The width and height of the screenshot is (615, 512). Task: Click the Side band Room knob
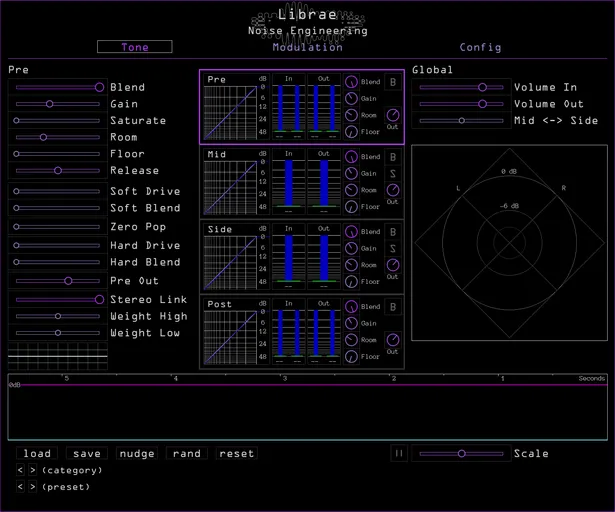click(x=351, y=265)
